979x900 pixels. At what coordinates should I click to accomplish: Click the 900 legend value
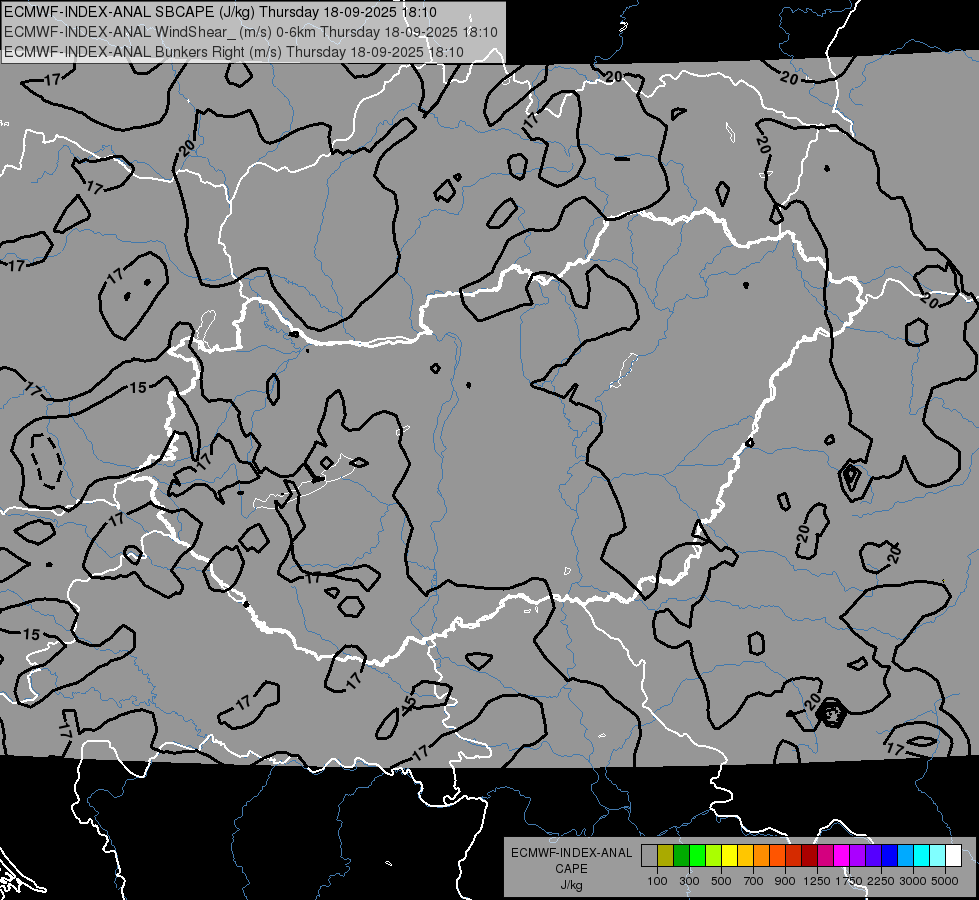pyautogui.click(x=785, y=881)
